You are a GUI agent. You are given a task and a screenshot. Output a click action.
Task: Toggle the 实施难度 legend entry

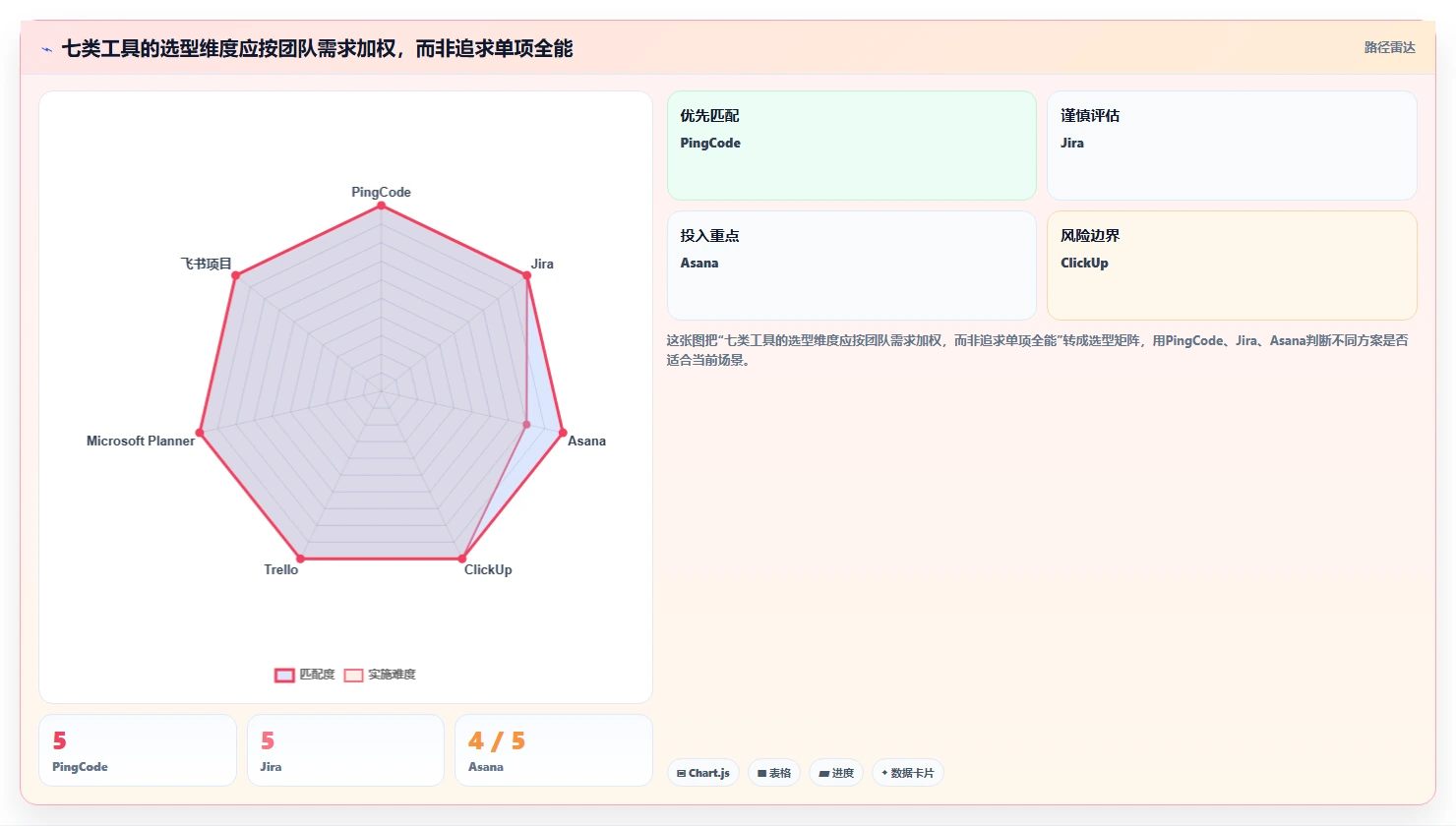[380, 675]
